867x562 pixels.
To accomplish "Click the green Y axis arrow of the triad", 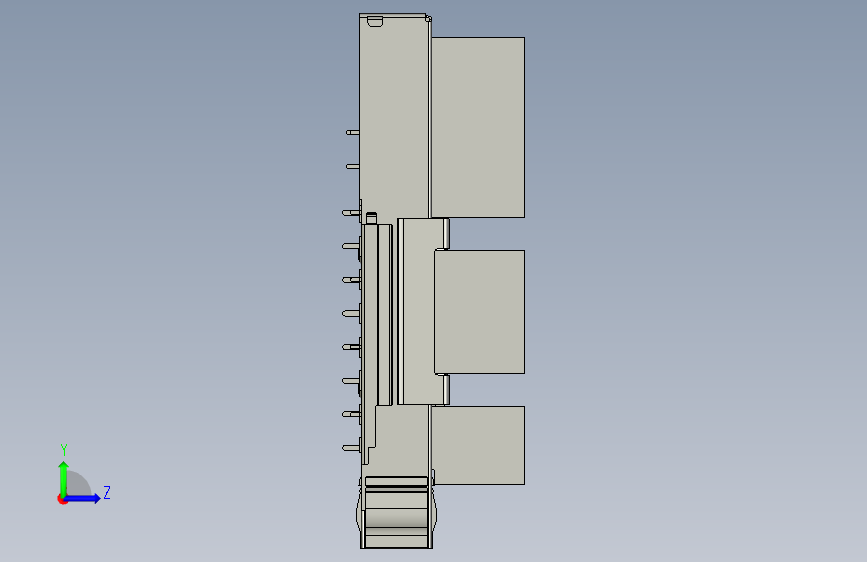I will click(64, 478).
